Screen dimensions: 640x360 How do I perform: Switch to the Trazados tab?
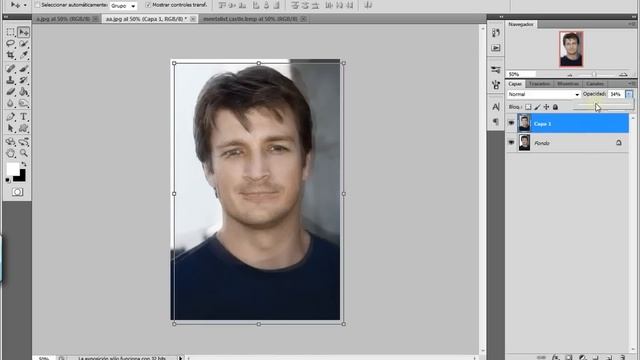(x=540, y=84)
